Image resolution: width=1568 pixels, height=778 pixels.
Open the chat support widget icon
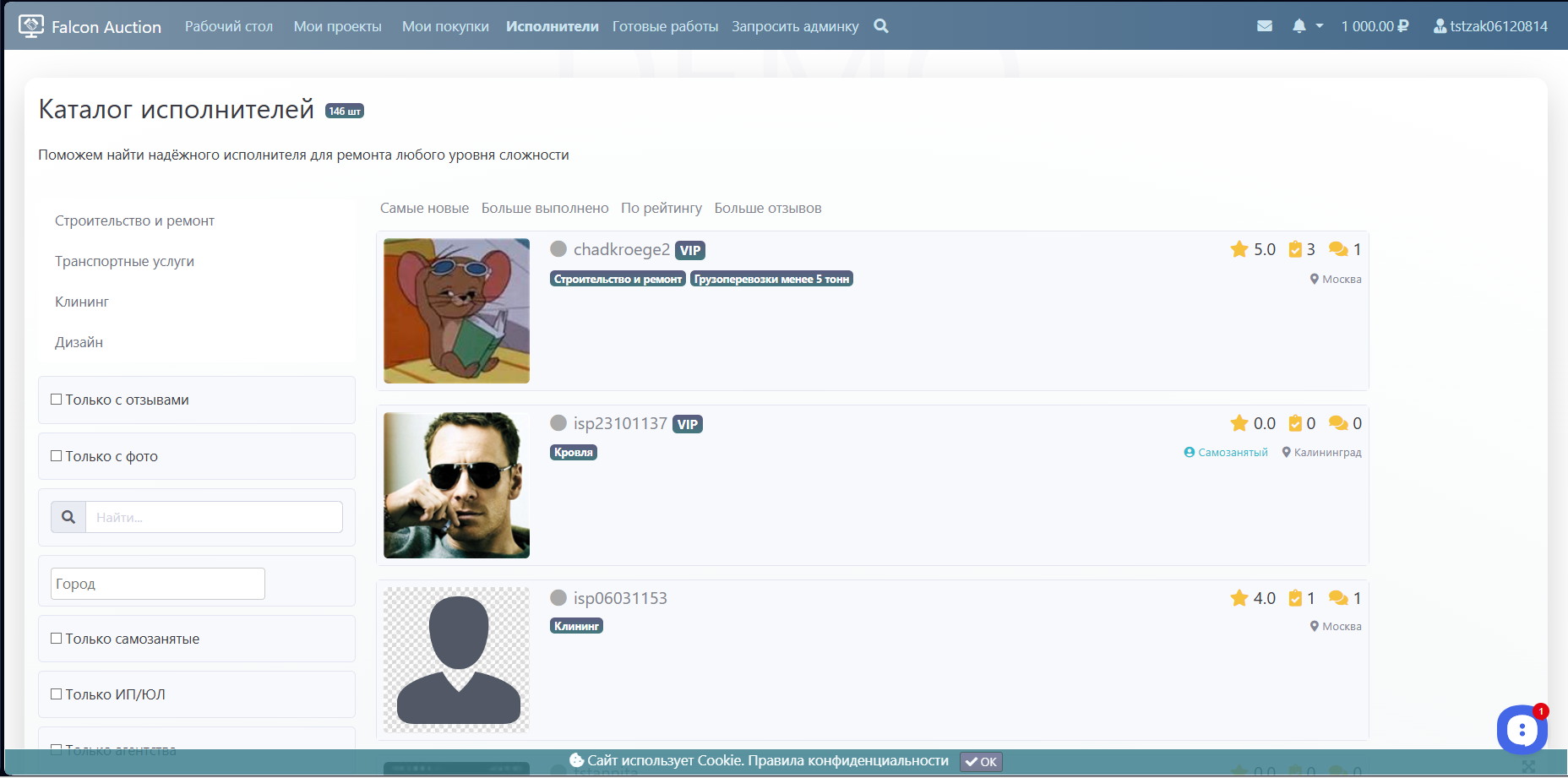coord(1521,730)
